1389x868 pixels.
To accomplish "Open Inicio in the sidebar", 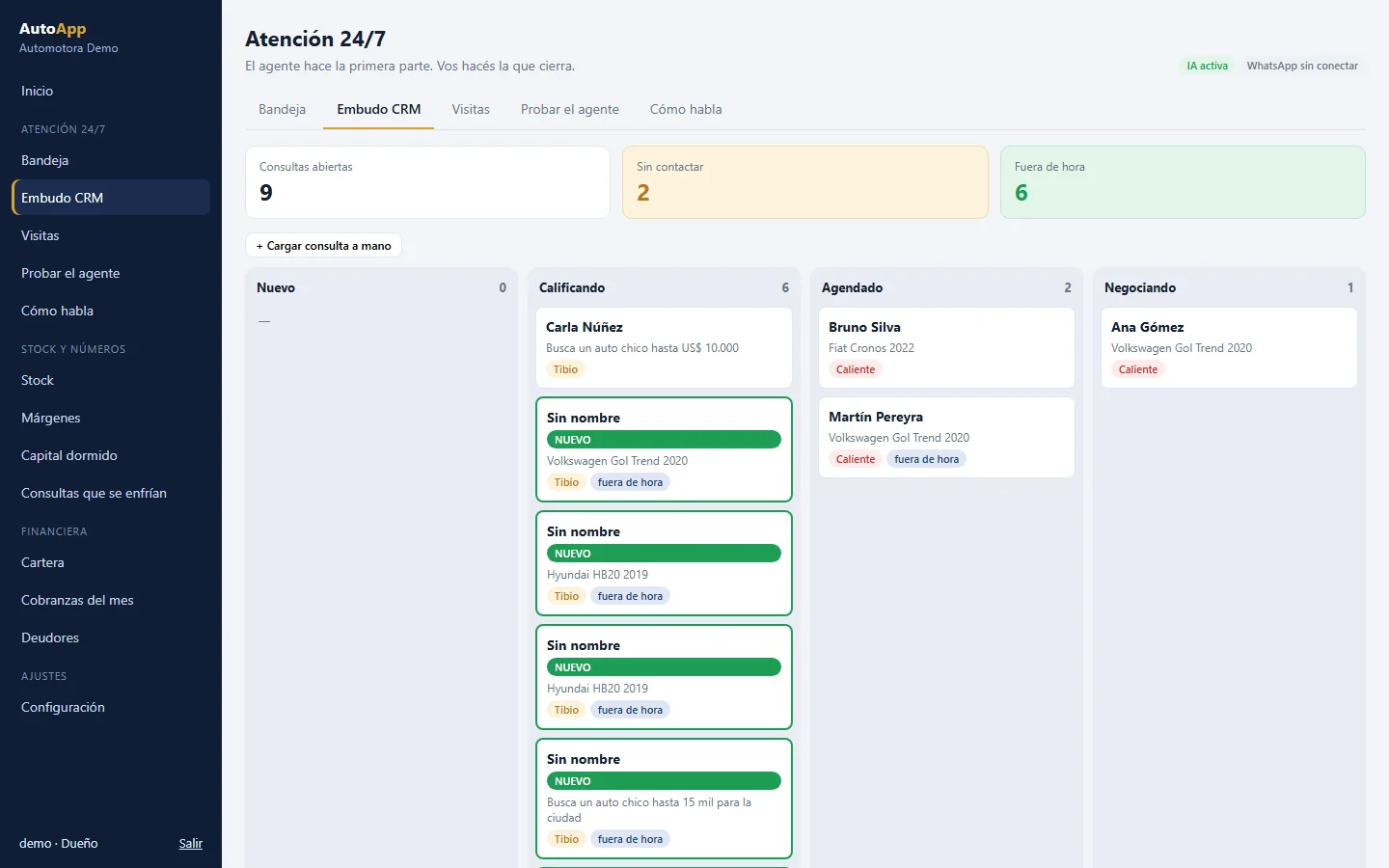I will (111, 91).
